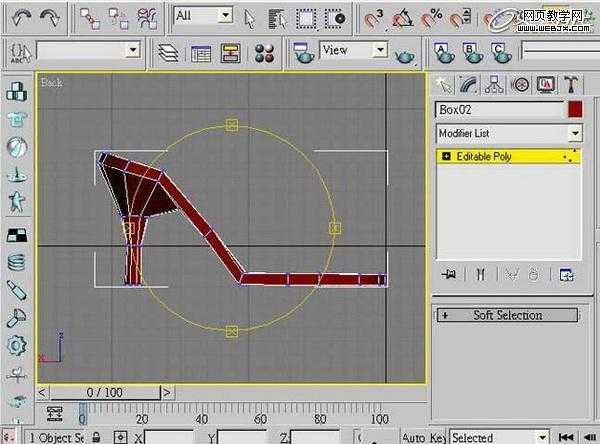Toggle Absolute/Offset transform type-in mode

click(120, 437)
